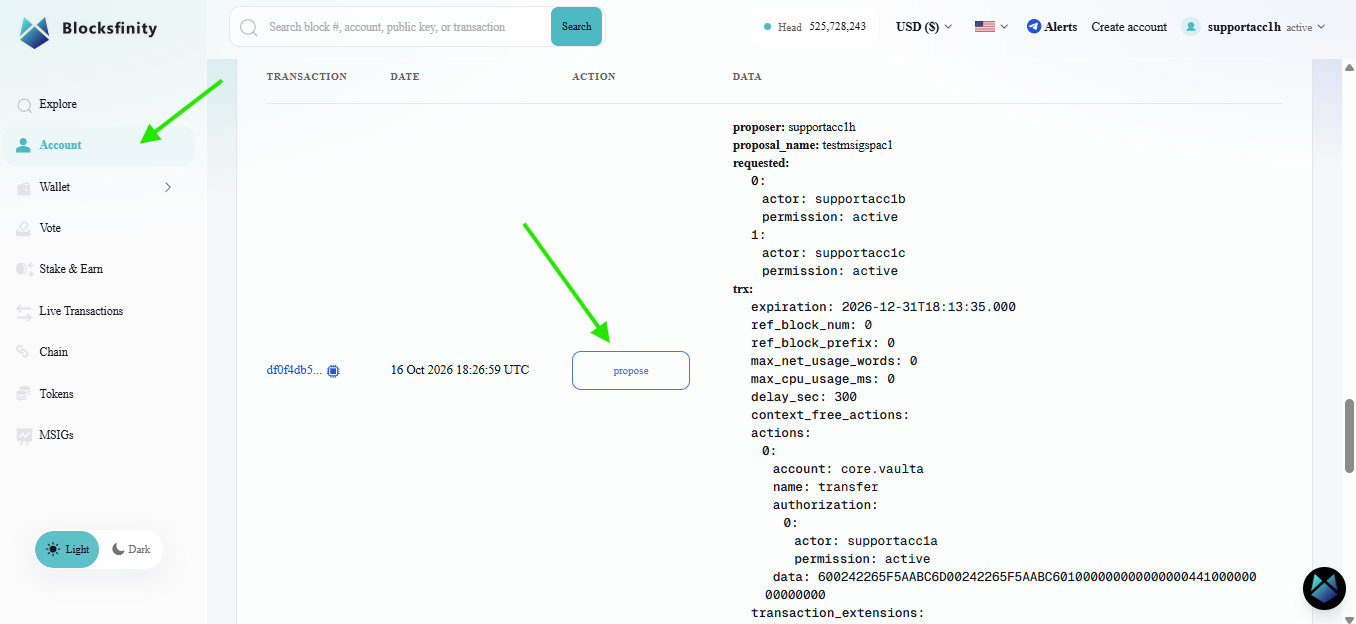Viewport: 1356px width, 624px height.
Task: Click the page vertical scrollbar thumb
Action: click(x=1349, y=435)
